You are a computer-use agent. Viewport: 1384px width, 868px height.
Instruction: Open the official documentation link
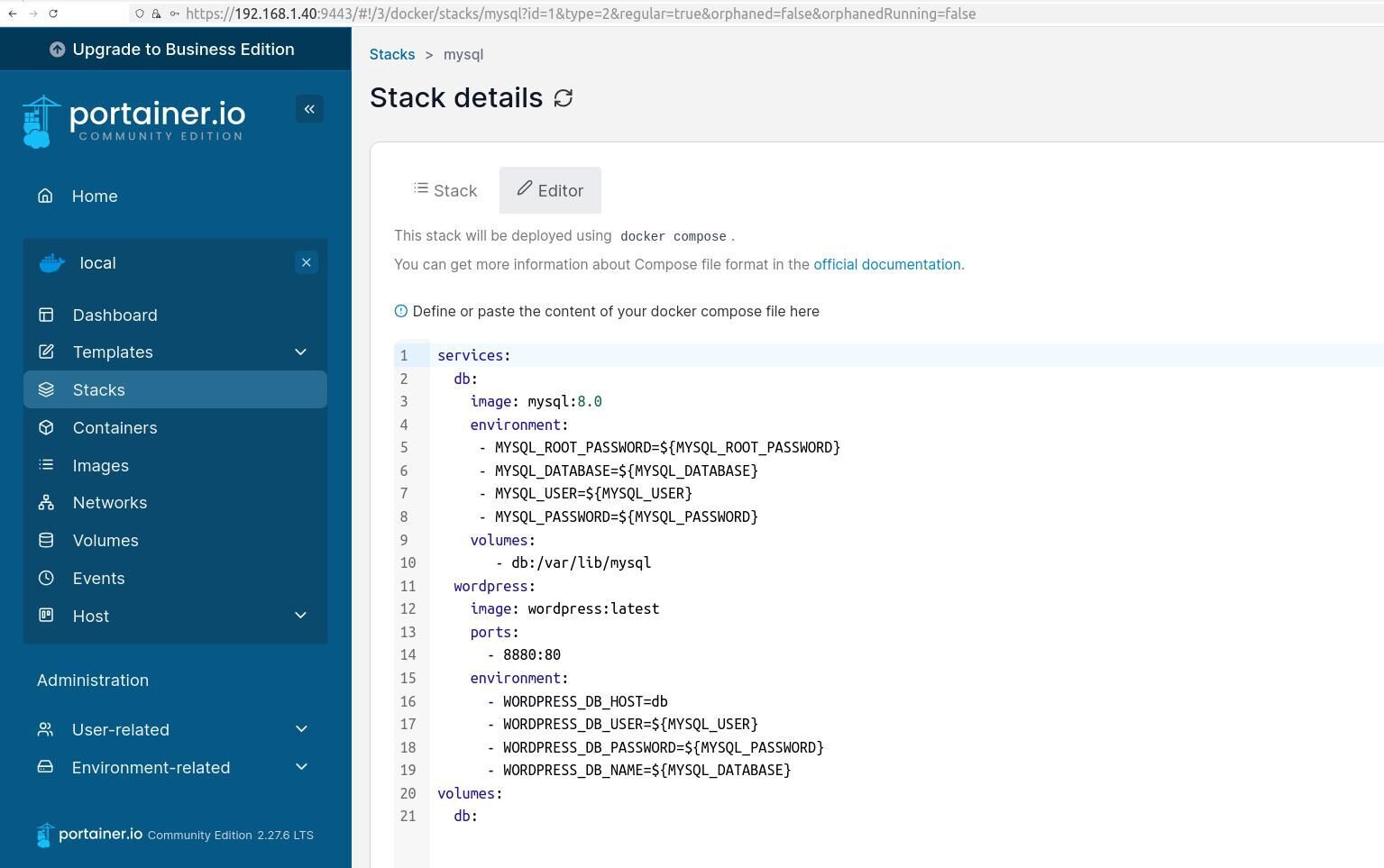pos(886,264)
